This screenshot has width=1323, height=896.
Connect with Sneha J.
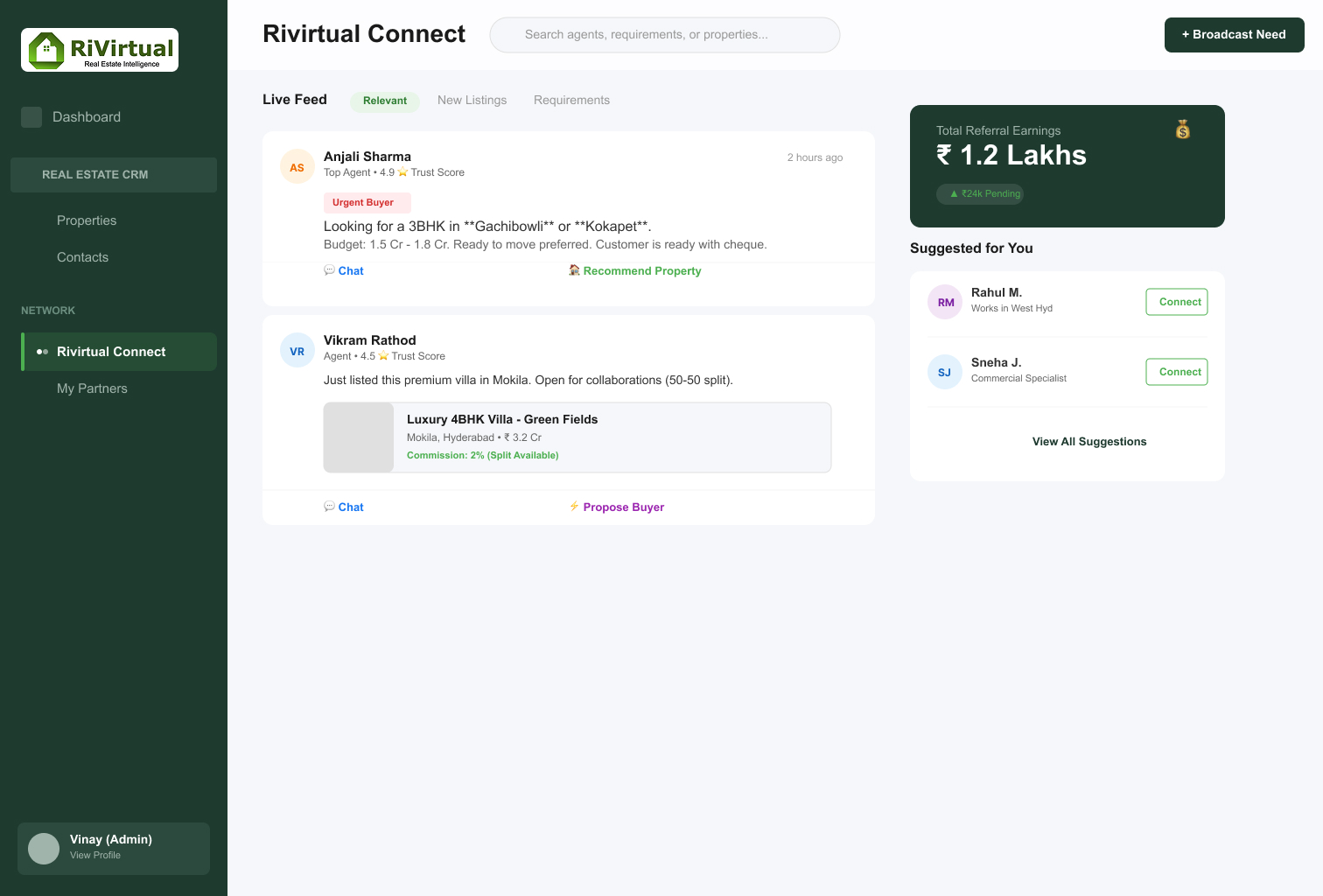point(1177,372)
